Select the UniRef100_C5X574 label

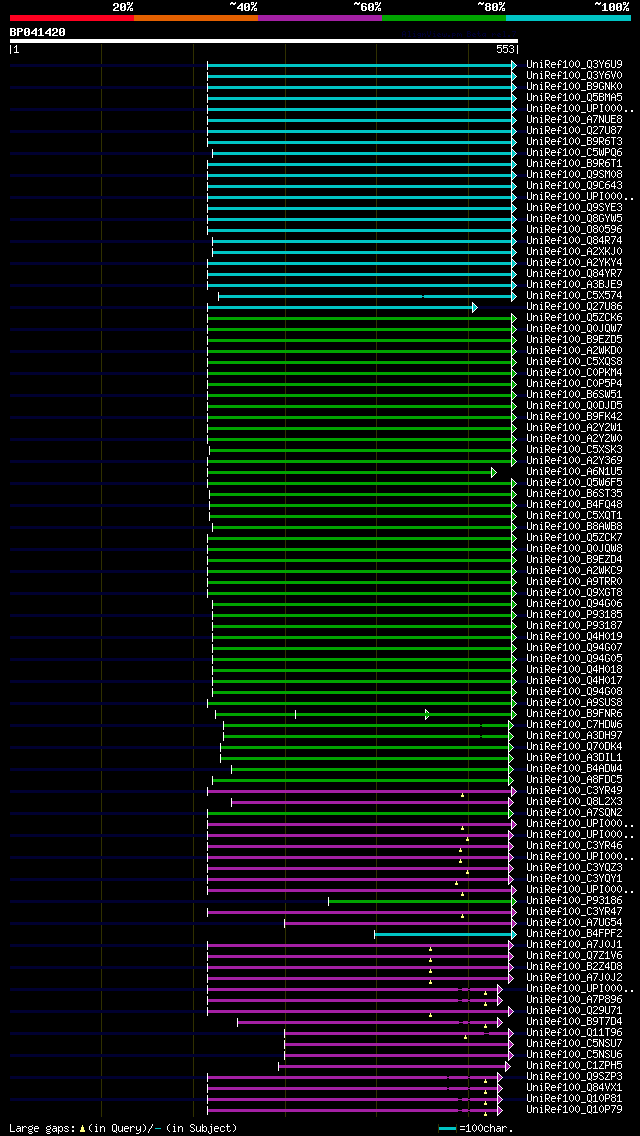pos(574,296)
